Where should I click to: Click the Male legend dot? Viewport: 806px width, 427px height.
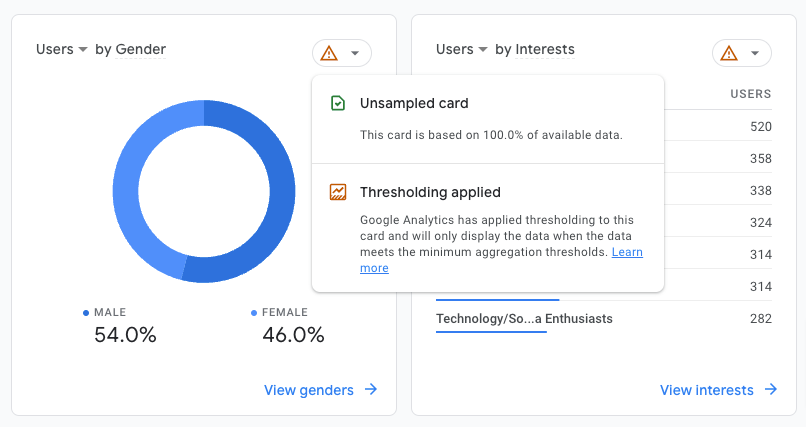[x=86, y=313]
